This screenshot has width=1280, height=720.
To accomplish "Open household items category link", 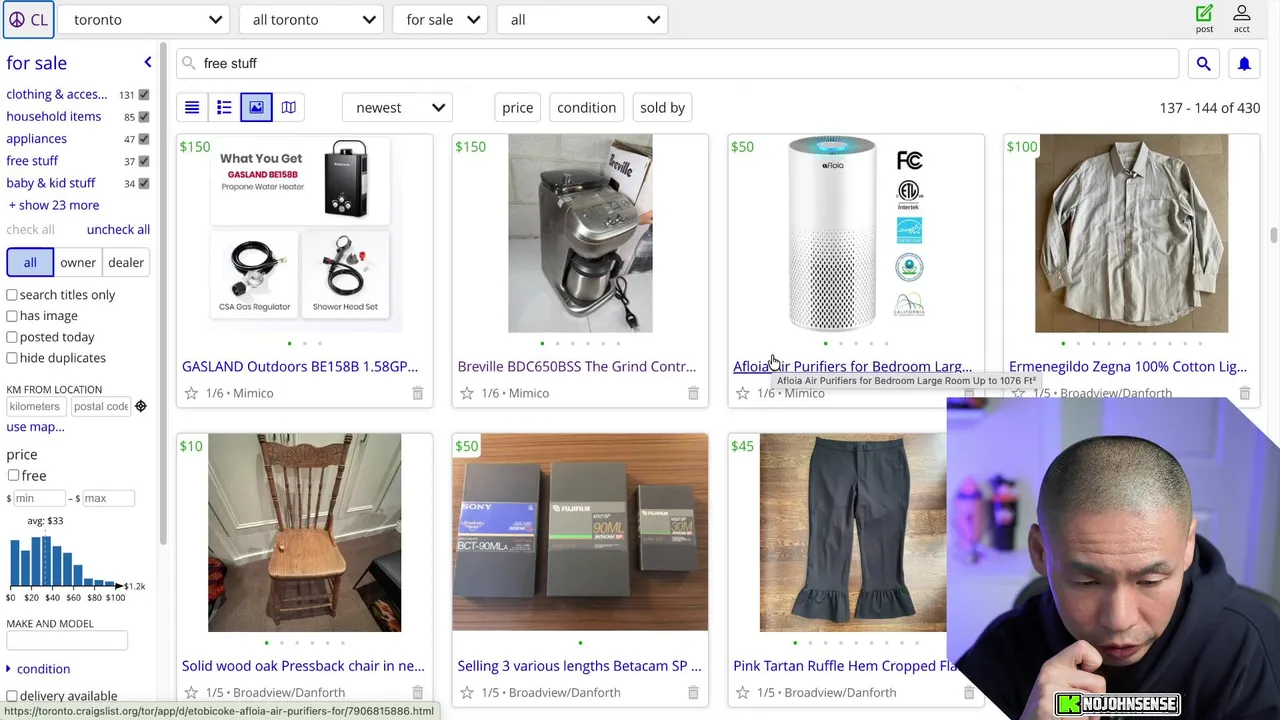I will (53, 116).
